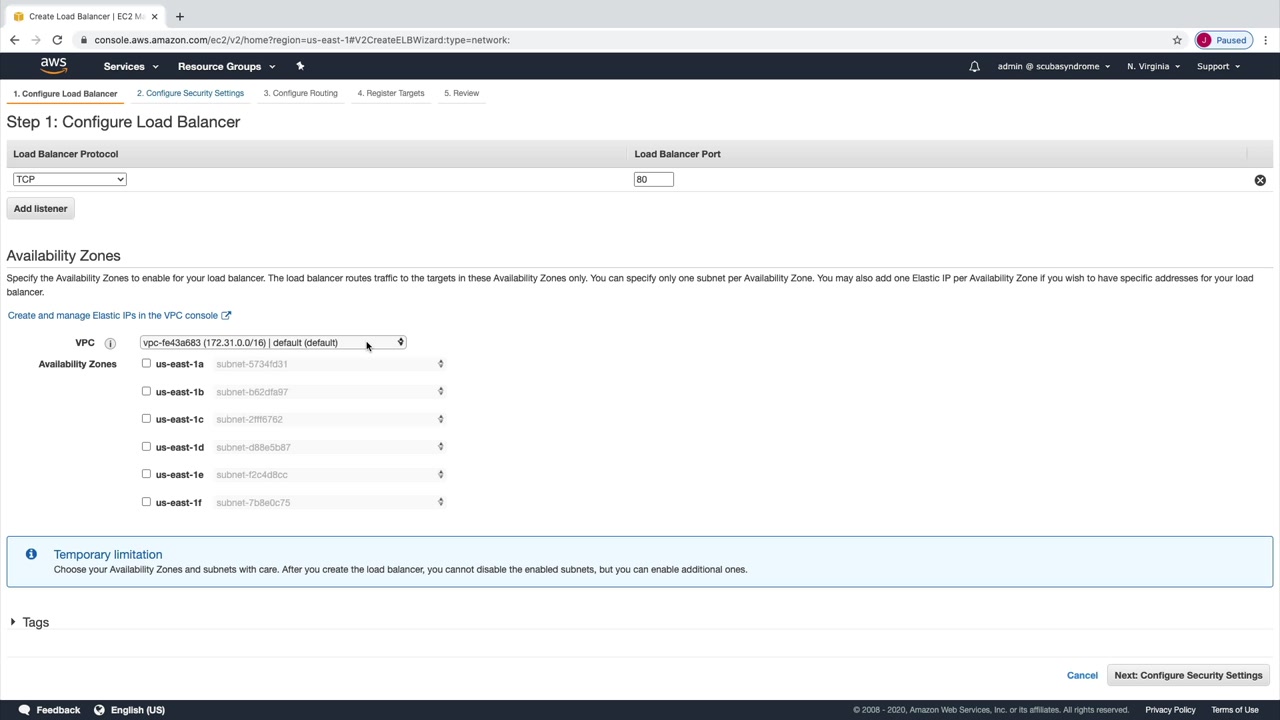
Task: Open the VPC selection dropdown
Action: click(273, 342)
